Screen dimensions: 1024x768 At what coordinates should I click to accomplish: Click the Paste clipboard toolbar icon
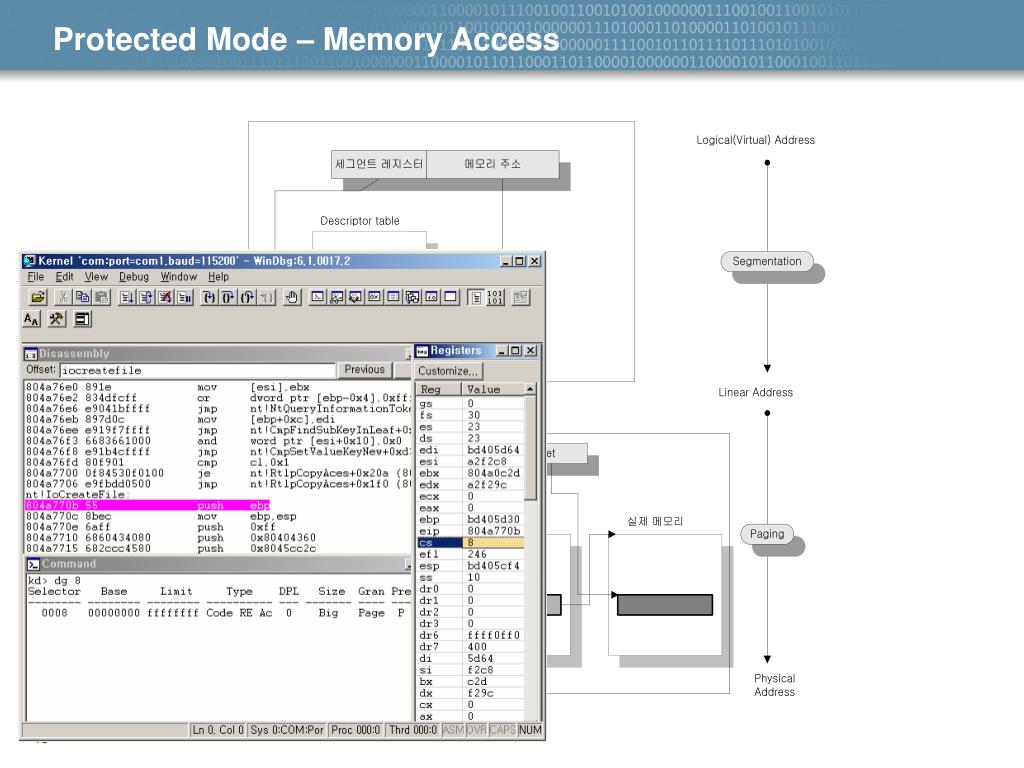coord(102,297)
